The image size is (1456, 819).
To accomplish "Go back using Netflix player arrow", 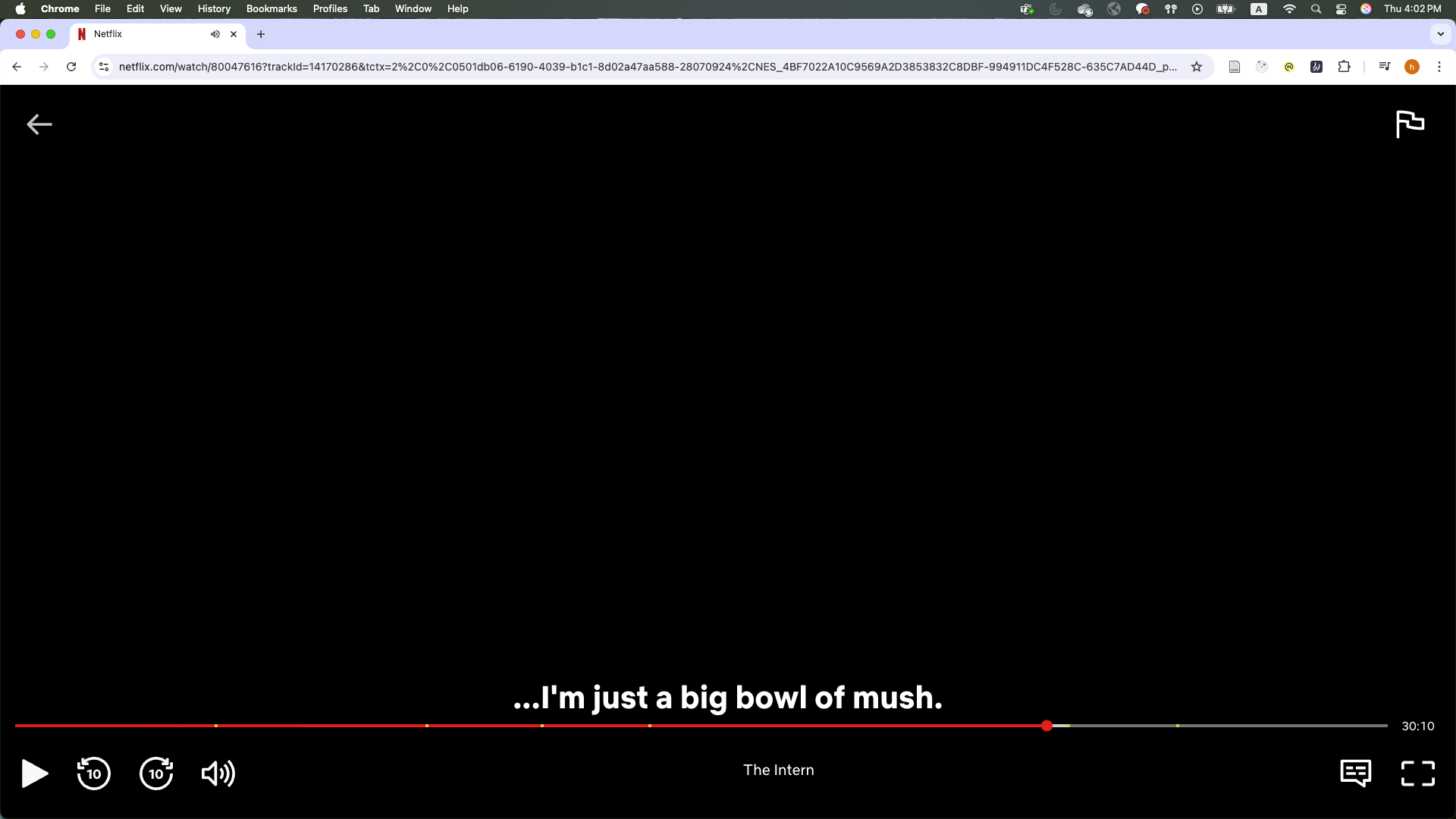I will tap(39, 124).
